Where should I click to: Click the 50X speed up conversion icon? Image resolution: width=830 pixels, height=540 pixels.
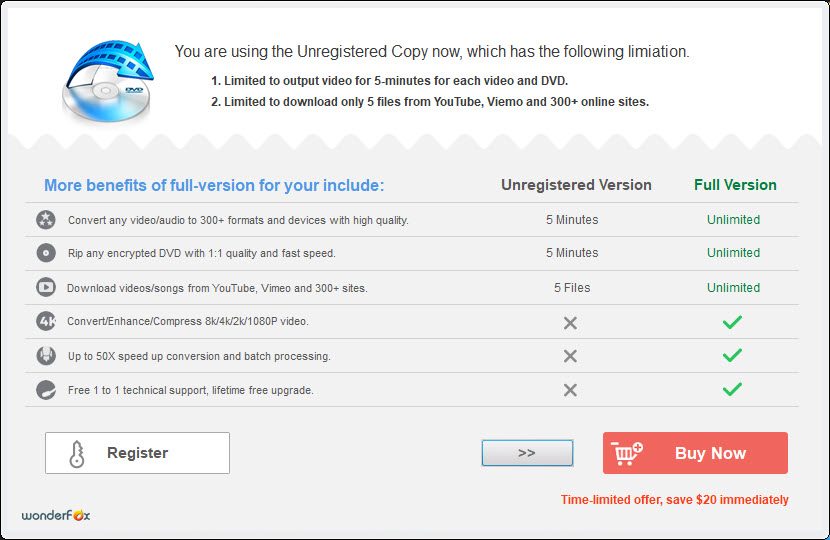(45, 355)
